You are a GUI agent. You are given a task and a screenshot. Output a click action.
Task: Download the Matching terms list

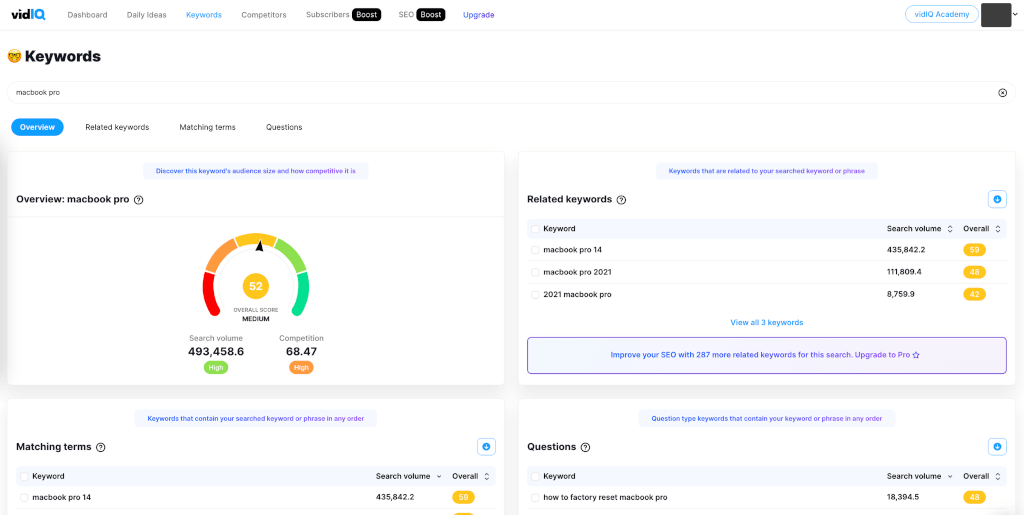(x=486, y=447)
